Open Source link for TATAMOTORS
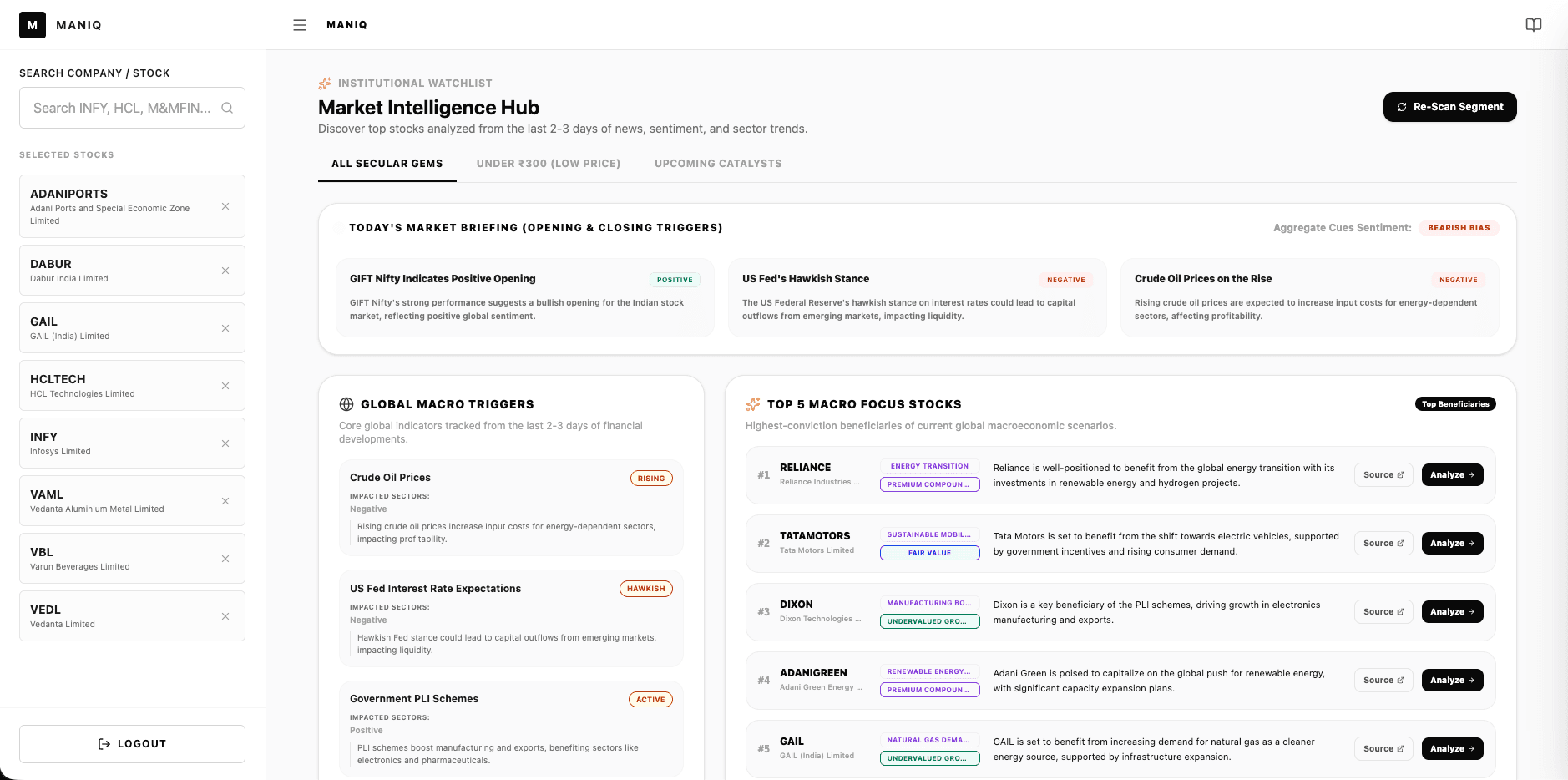 pyautogui.click(x=1384, y=544)
